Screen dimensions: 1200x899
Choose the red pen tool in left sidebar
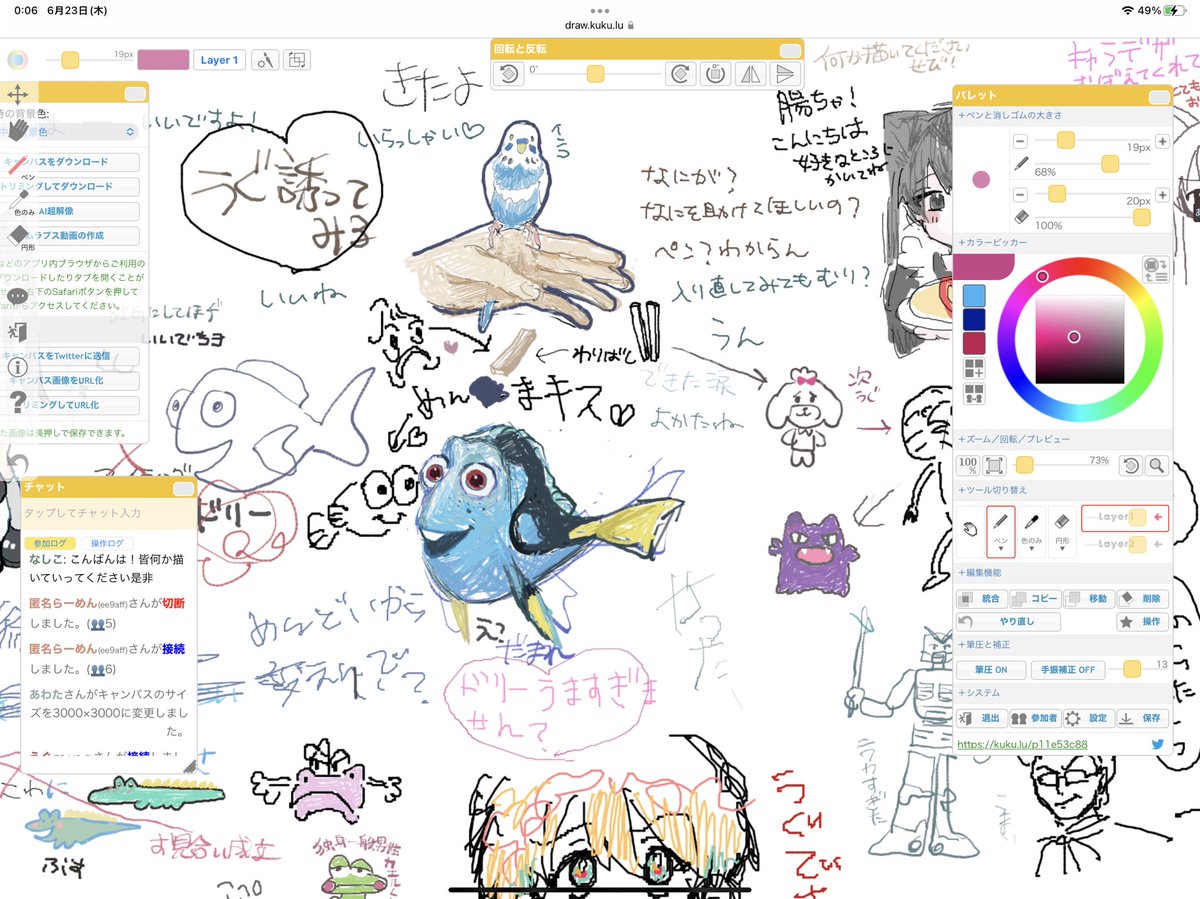[x=19, y=165]
